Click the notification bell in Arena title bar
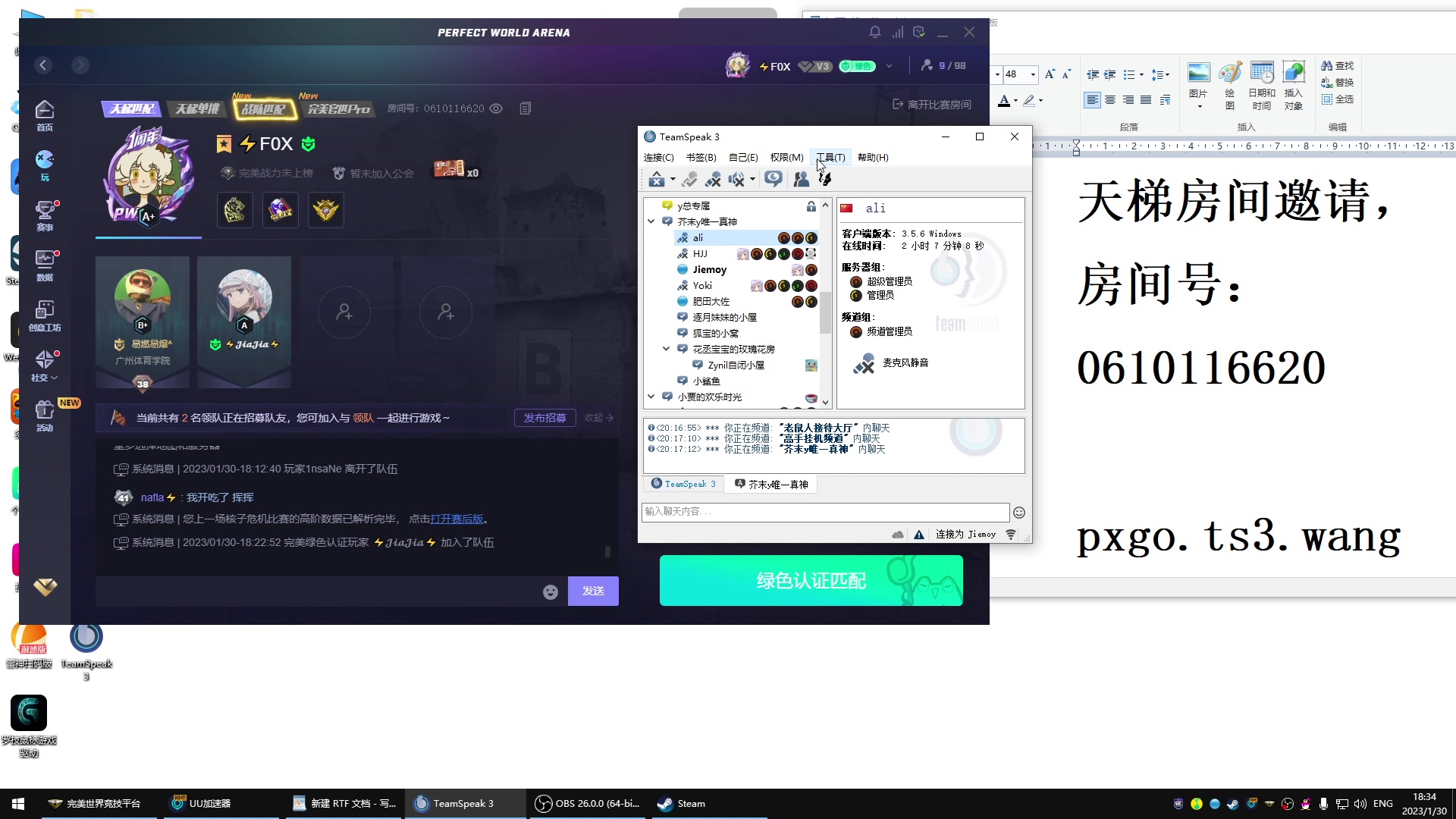The height and width of the screenshot is (819, 1456). (875, 32)
